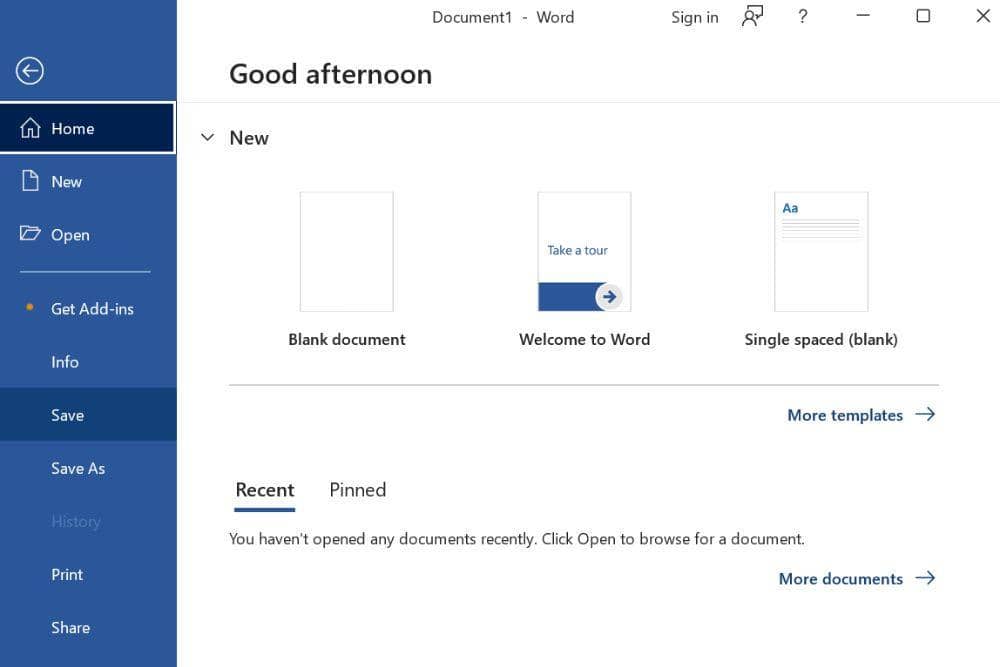The width and height of the screenshot is (1000, 667).
Task: Choose Save As in the sidebar
Action: click(78, 468)
